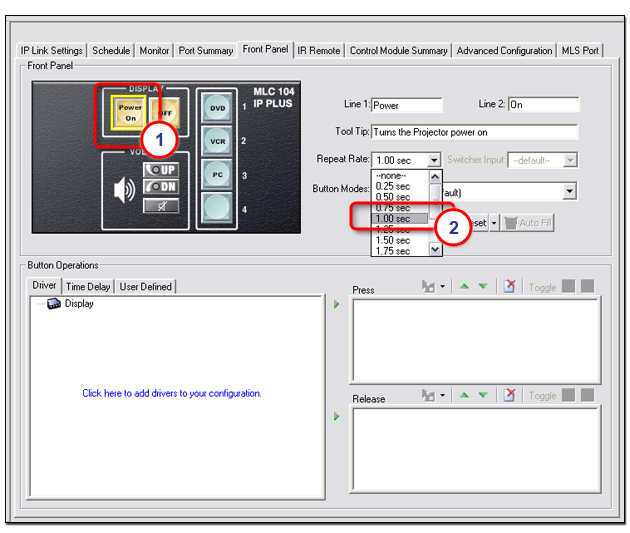Choose --none-- repeat rate

coord(401,176)
